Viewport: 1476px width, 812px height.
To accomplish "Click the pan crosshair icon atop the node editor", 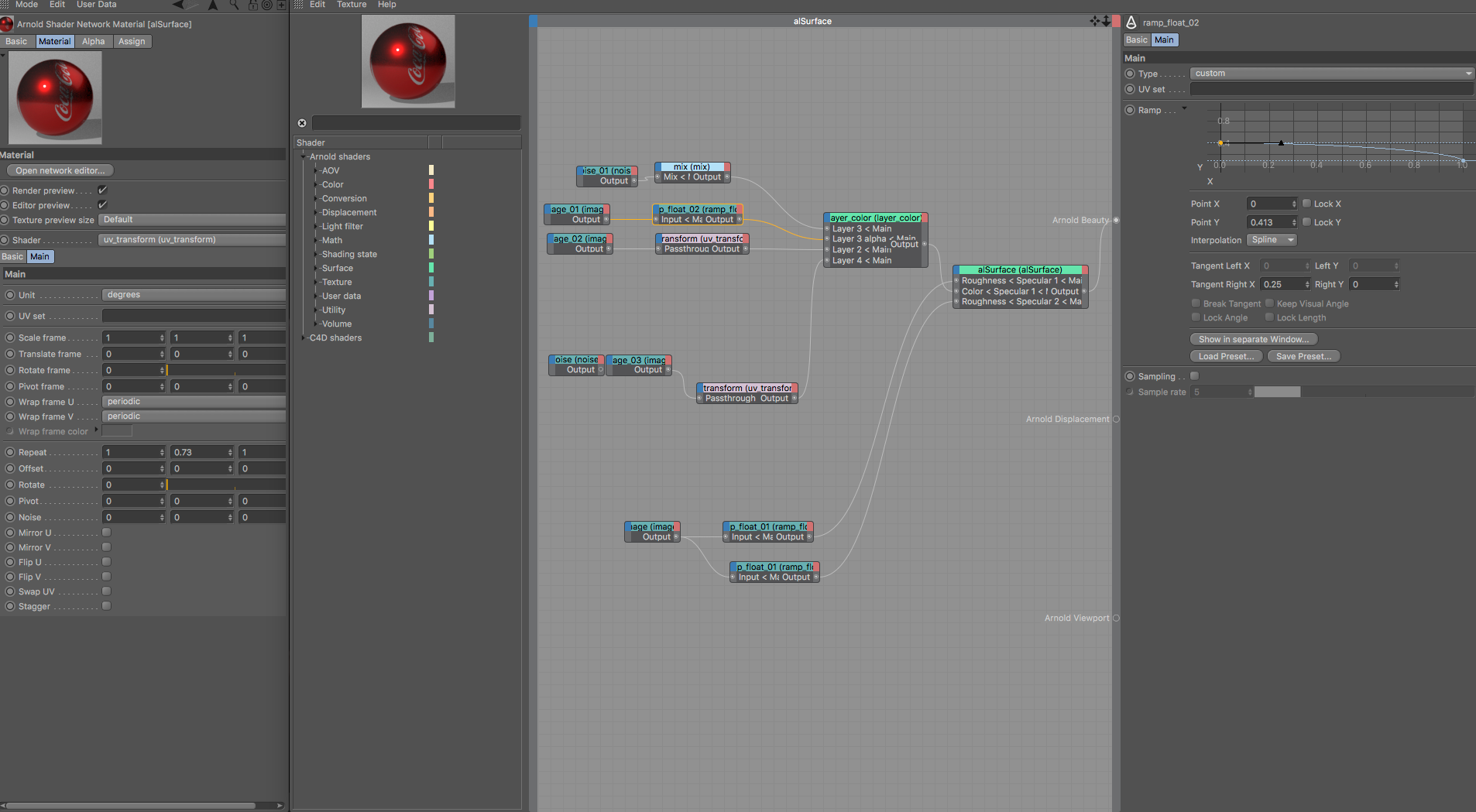I will (x=1094, y=21).
